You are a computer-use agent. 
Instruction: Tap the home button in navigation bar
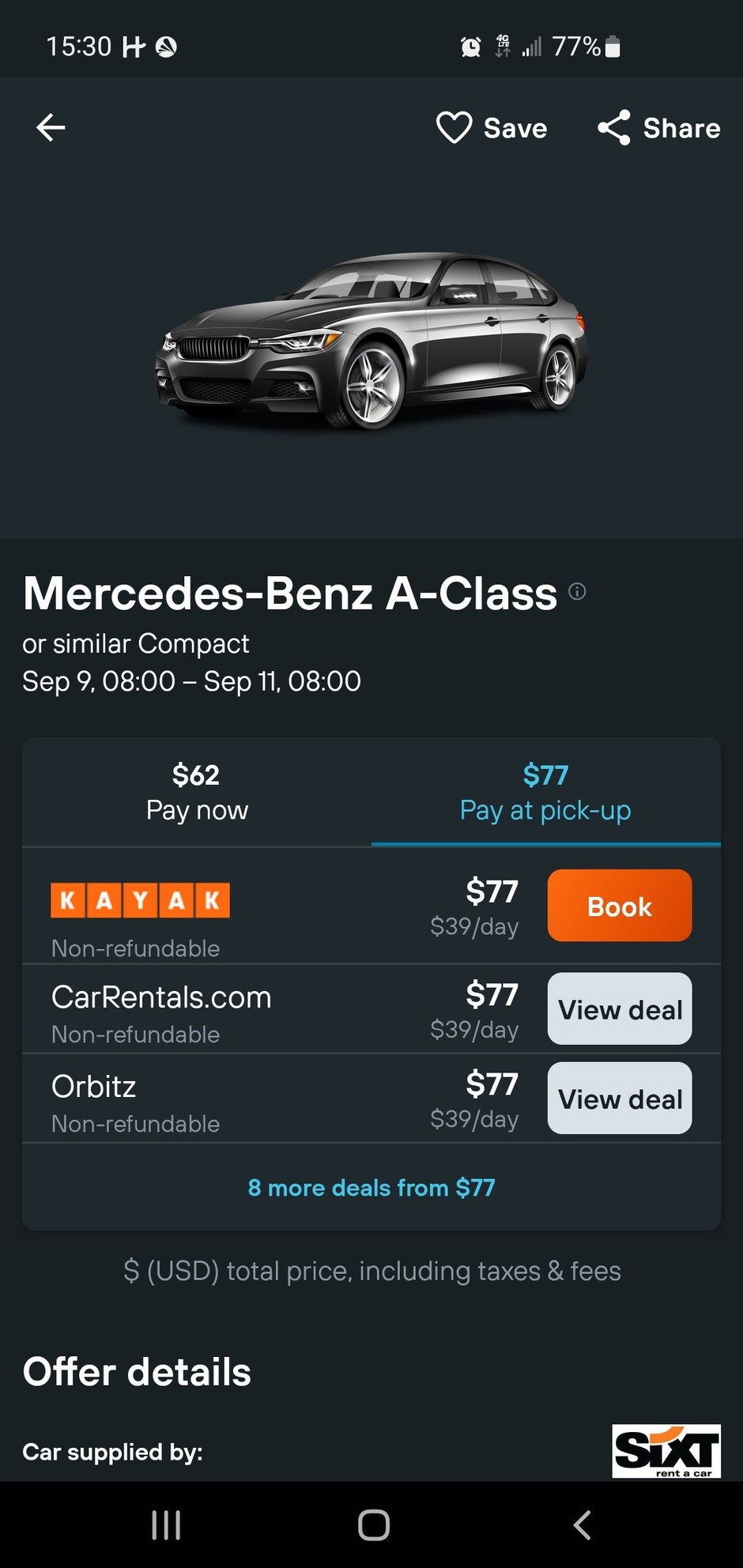tap(371, 1525)
